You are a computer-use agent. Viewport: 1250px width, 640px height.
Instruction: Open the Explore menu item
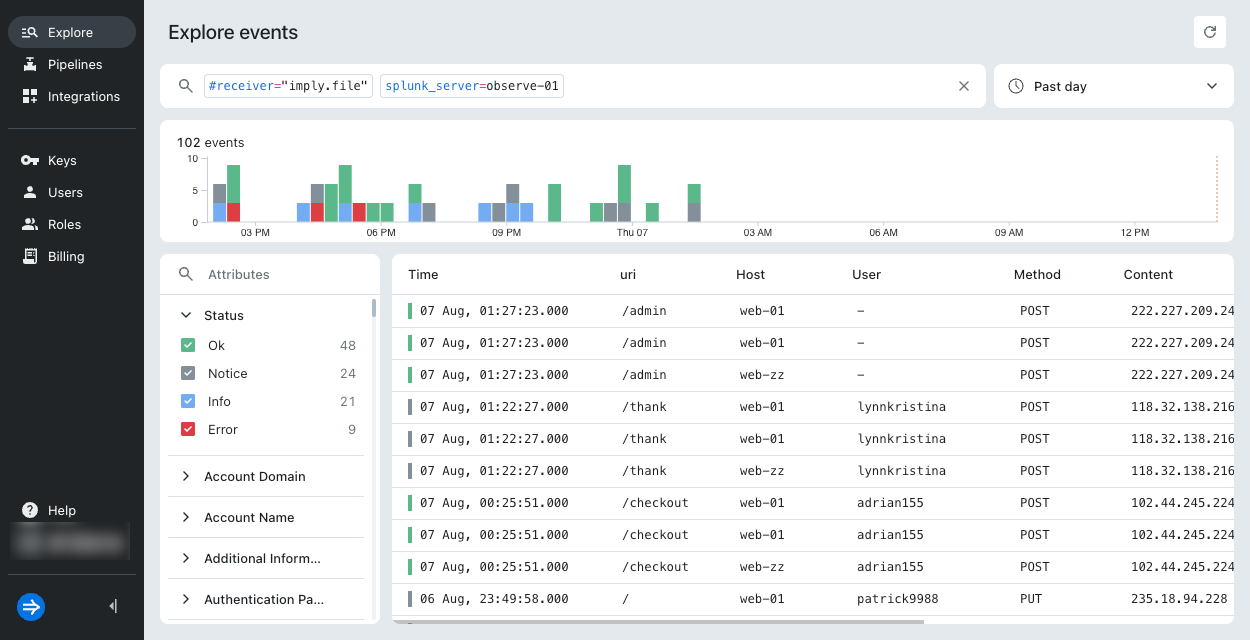click(72, 32)
